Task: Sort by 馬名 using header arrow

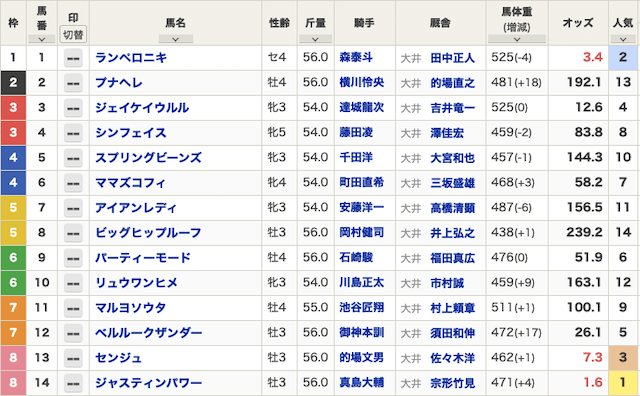Action: [x=176, y=39]
